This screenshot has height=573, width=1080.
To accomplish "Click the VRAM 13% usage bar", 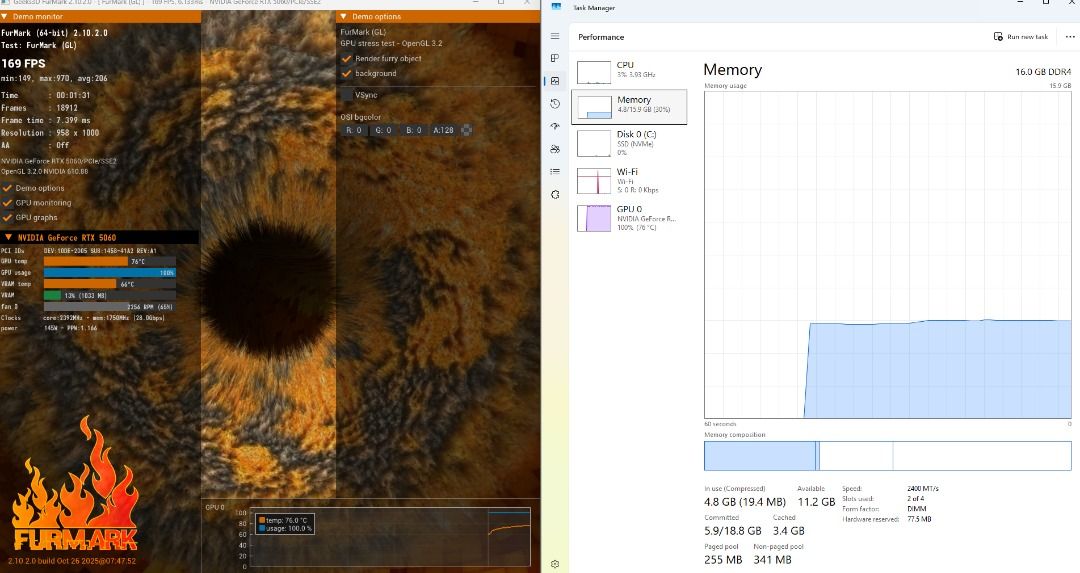I will (110, 295).
